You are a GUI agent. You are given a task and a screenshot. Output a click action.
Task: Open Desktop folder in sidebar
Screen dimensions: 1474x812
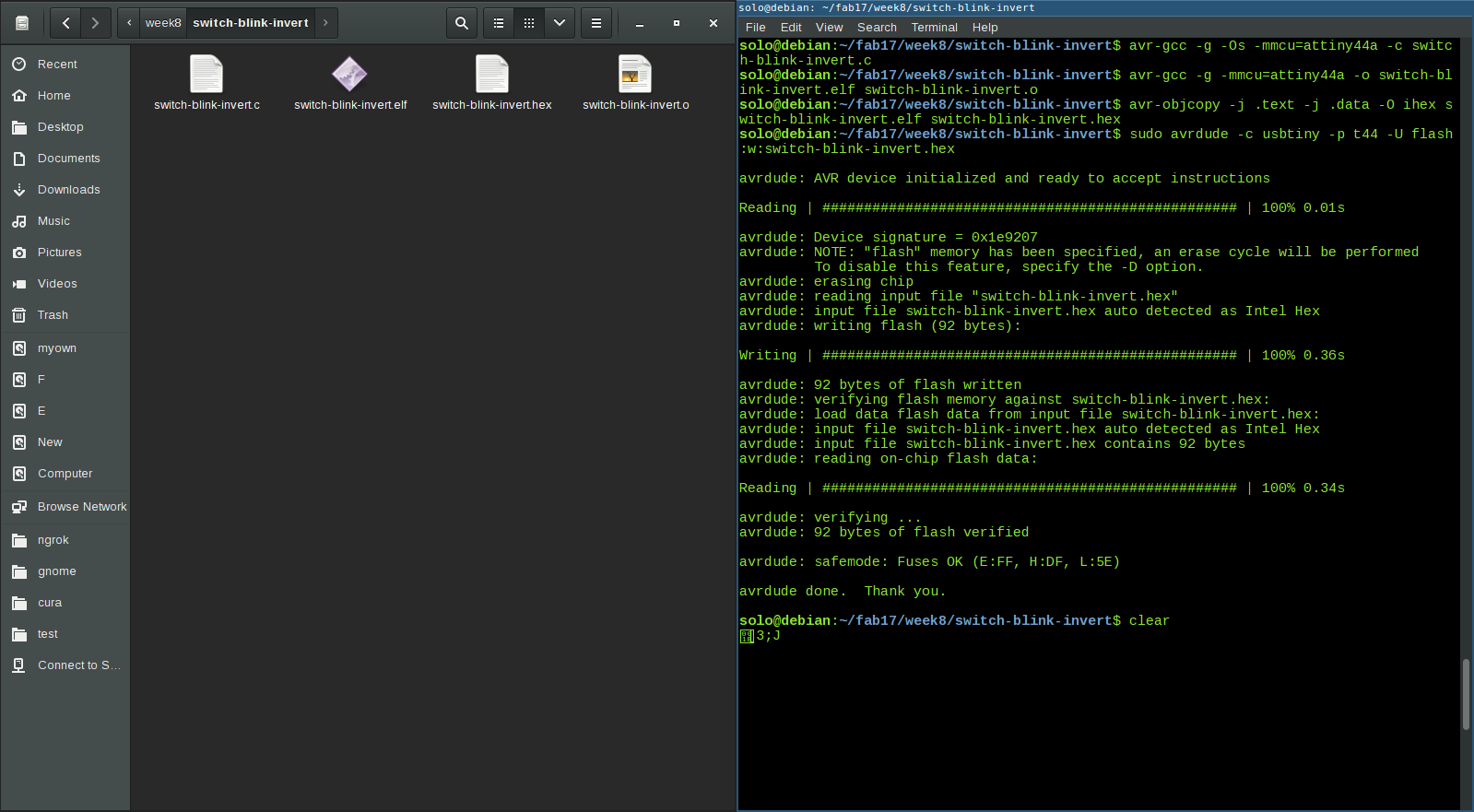(65, 127)
